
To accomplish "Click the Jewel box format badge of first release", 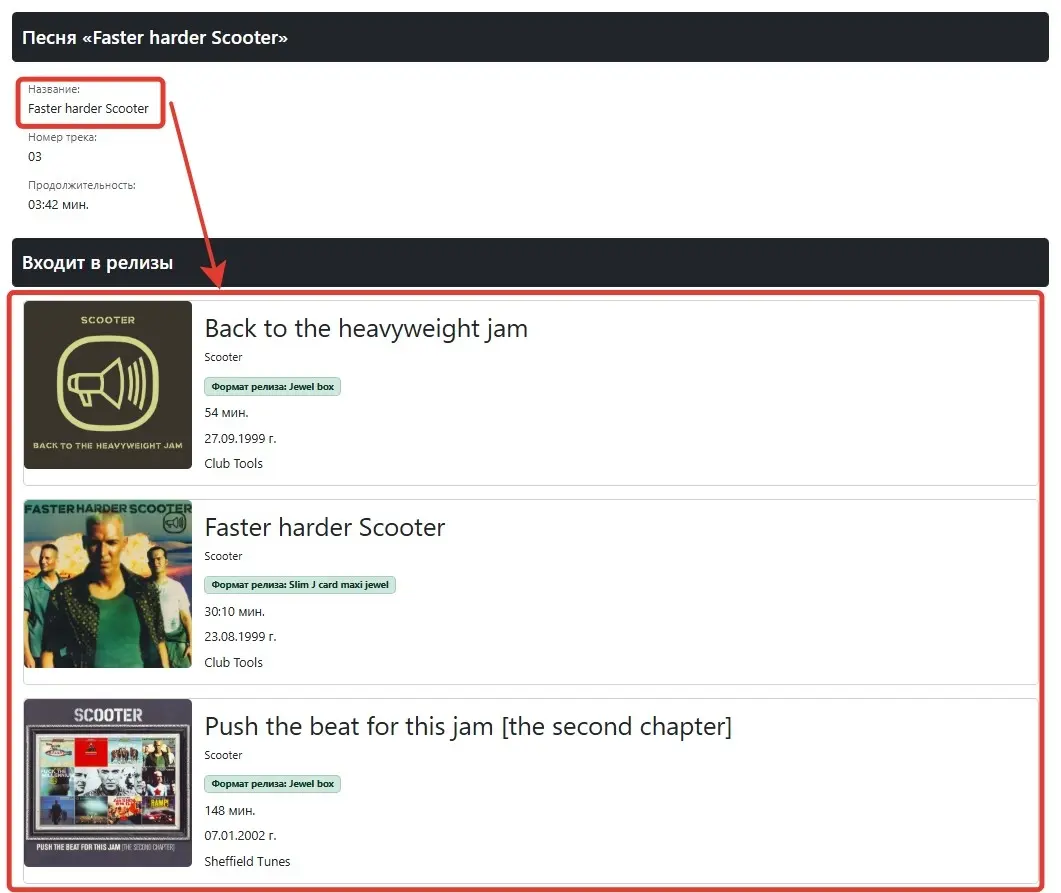I will 273,386.
